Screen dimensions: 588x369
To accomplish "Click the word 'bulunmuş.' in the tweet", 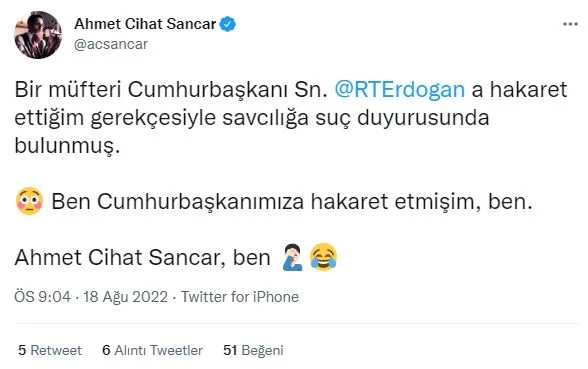I will point(67,146).
